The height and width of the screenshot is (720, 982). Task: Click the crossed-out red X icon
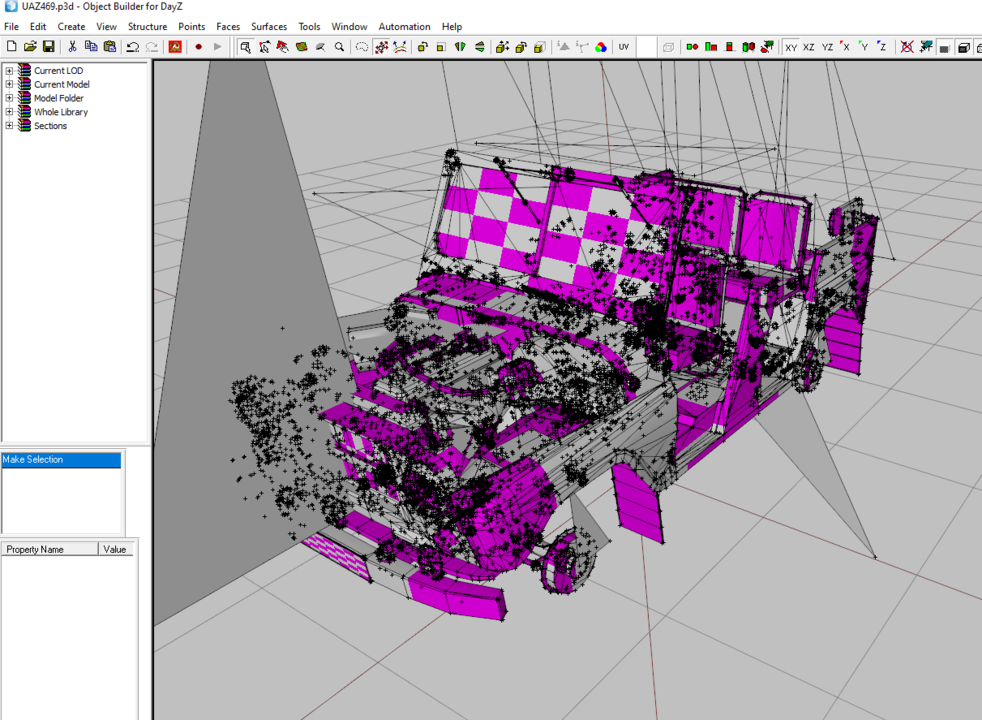[906, 47]
